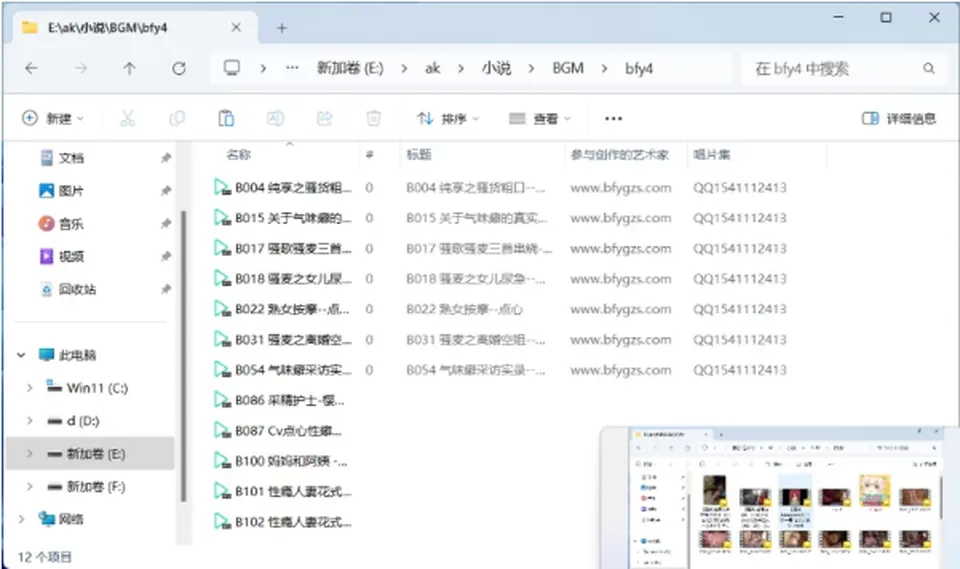Open the 排序 (Sort) dropdown
Screen dimensions: 960x569
tap(448, 118)
